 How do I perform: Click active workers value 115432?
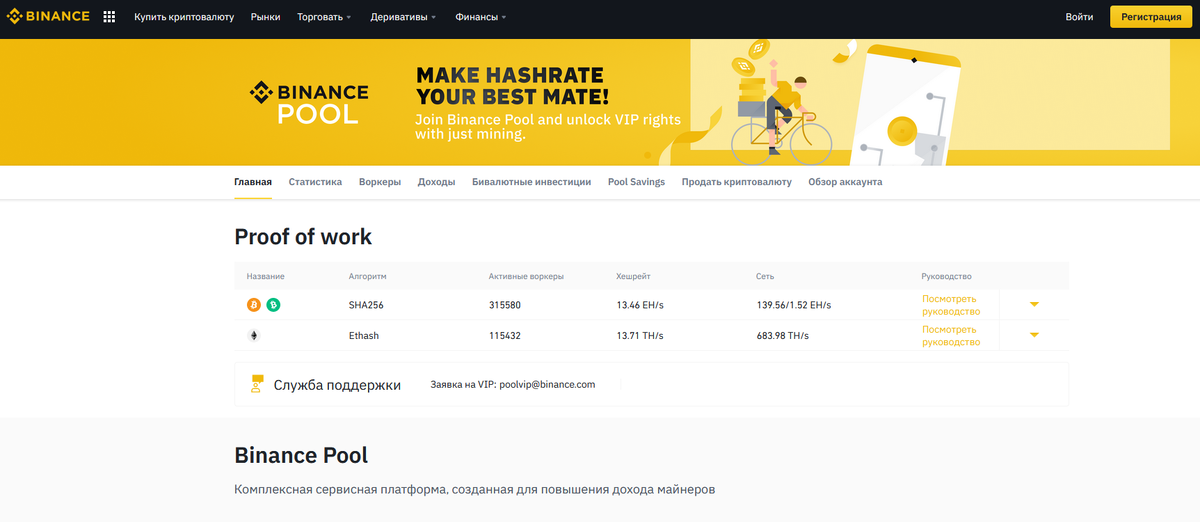click(x=505, y=335)
